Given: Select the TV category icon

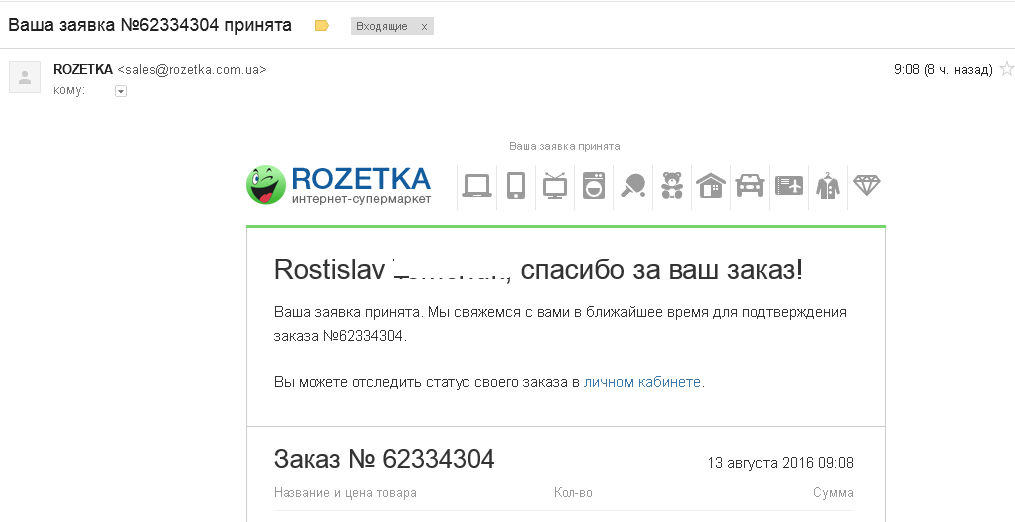Looking at the screenshot, I should pos(555,186).
